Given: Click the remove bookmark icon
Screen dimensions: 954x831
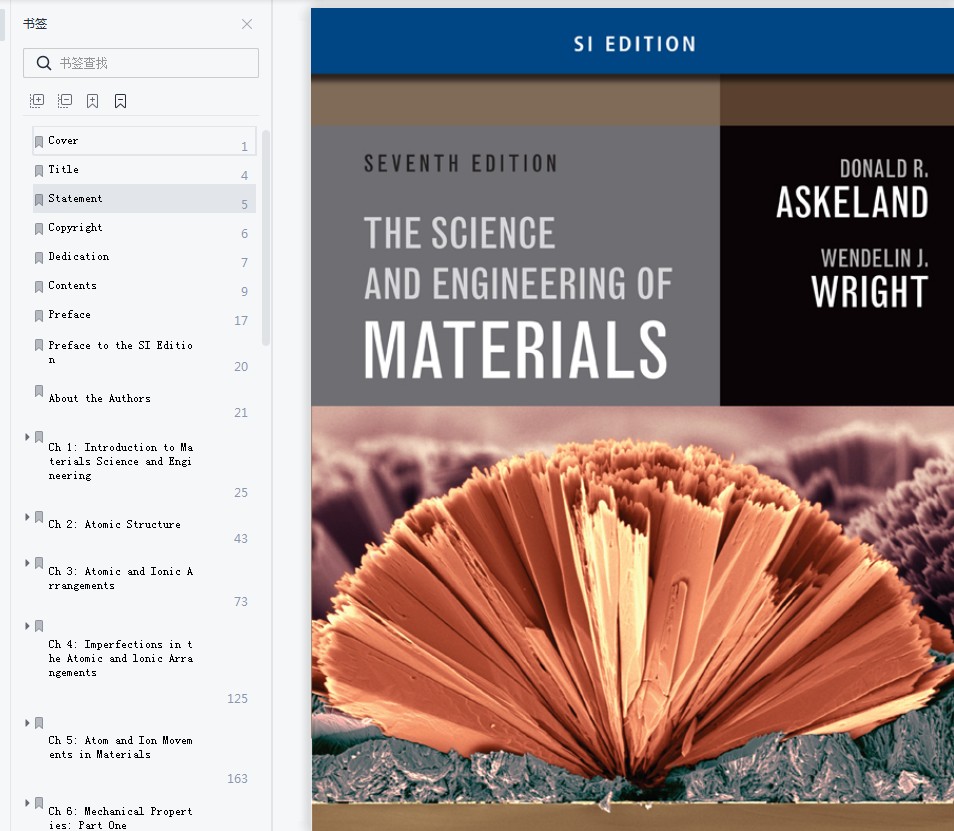Looking at the screenshot, I should 120,100.
